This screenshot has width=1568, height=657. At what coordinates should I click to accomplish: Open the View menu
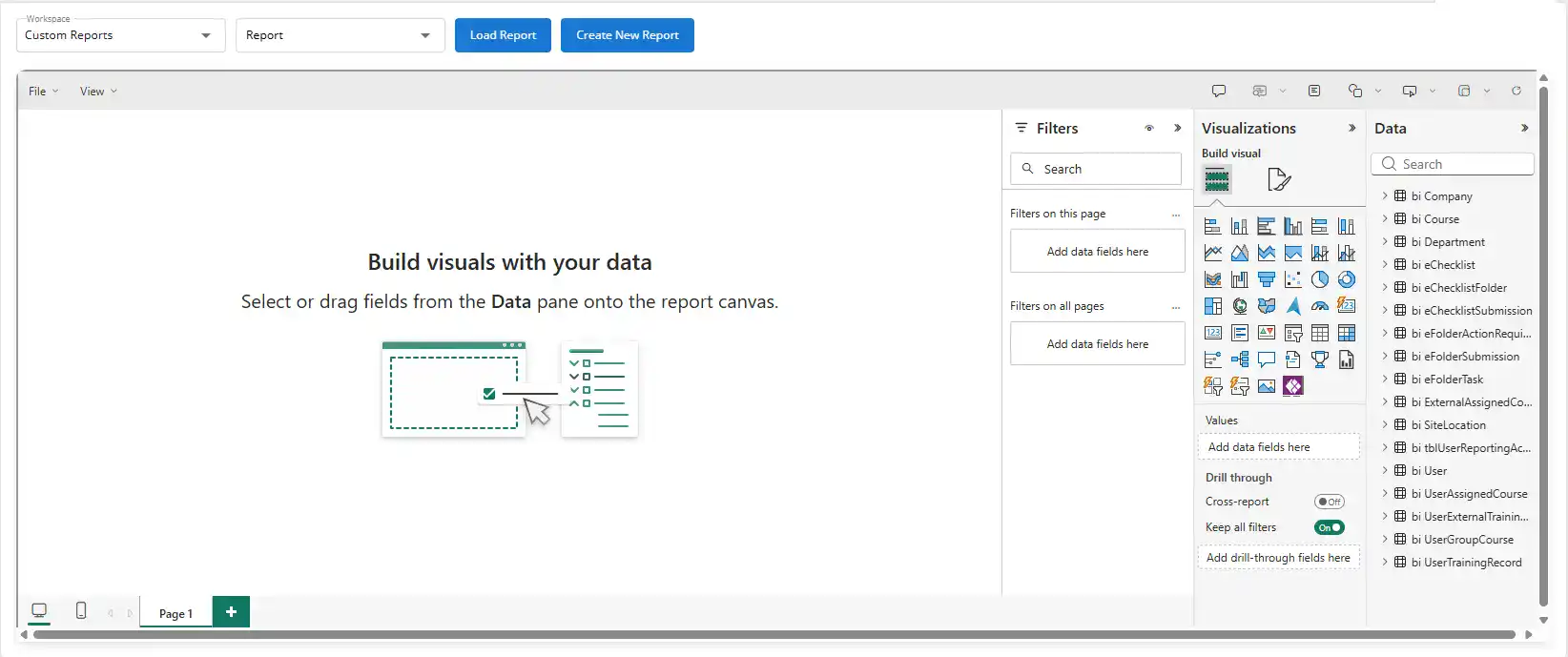click(98, 92)
